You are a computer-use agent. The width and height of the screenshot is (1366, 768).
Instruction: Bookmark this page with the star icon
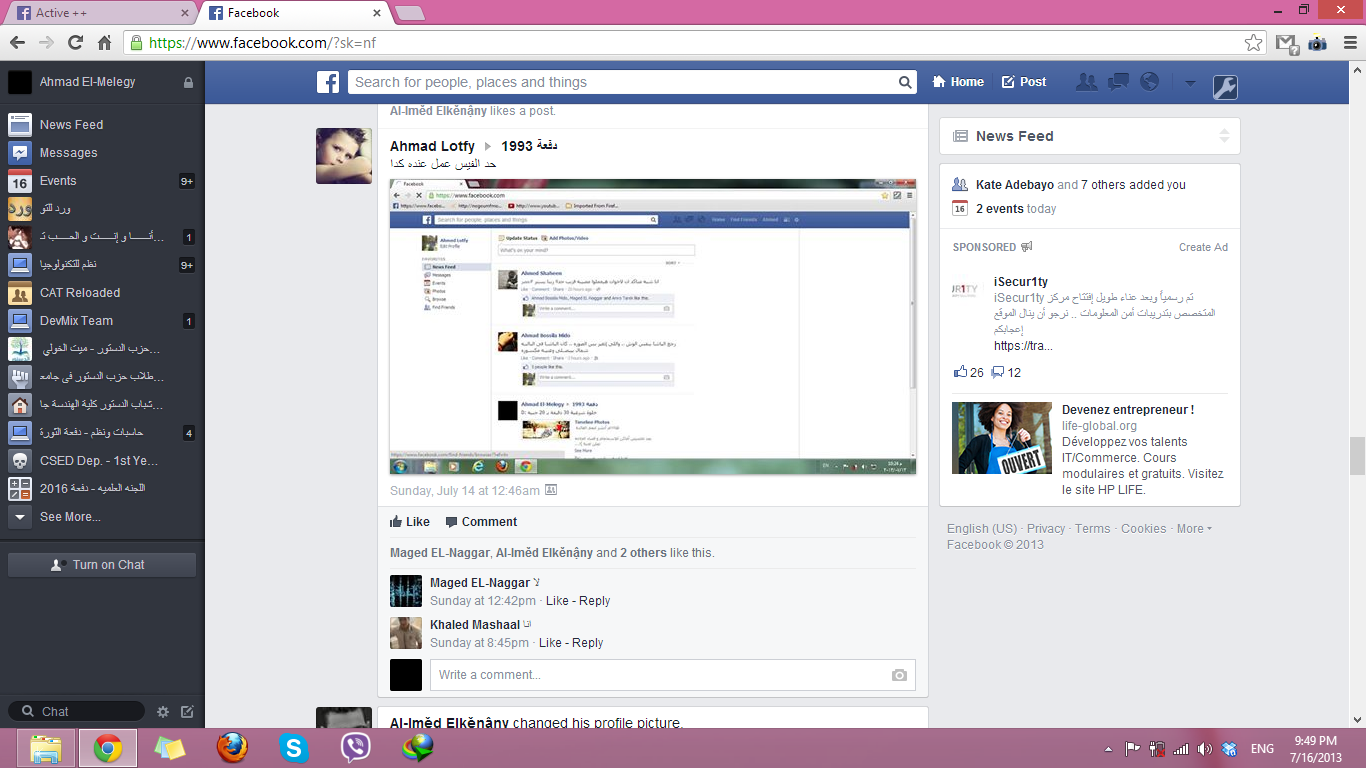(x=1253, y=43)
